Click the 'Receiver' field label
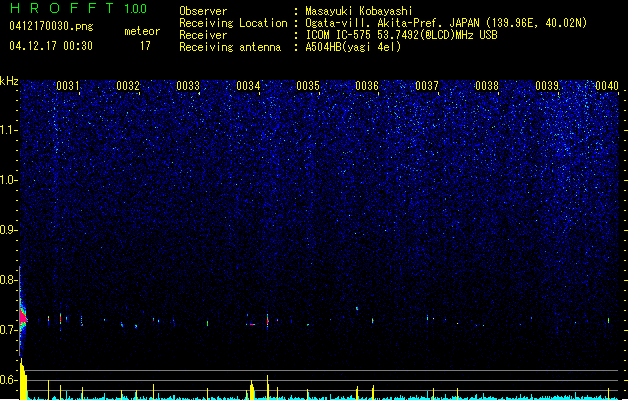Screen dimensions: 629x400 pos(203,35)
